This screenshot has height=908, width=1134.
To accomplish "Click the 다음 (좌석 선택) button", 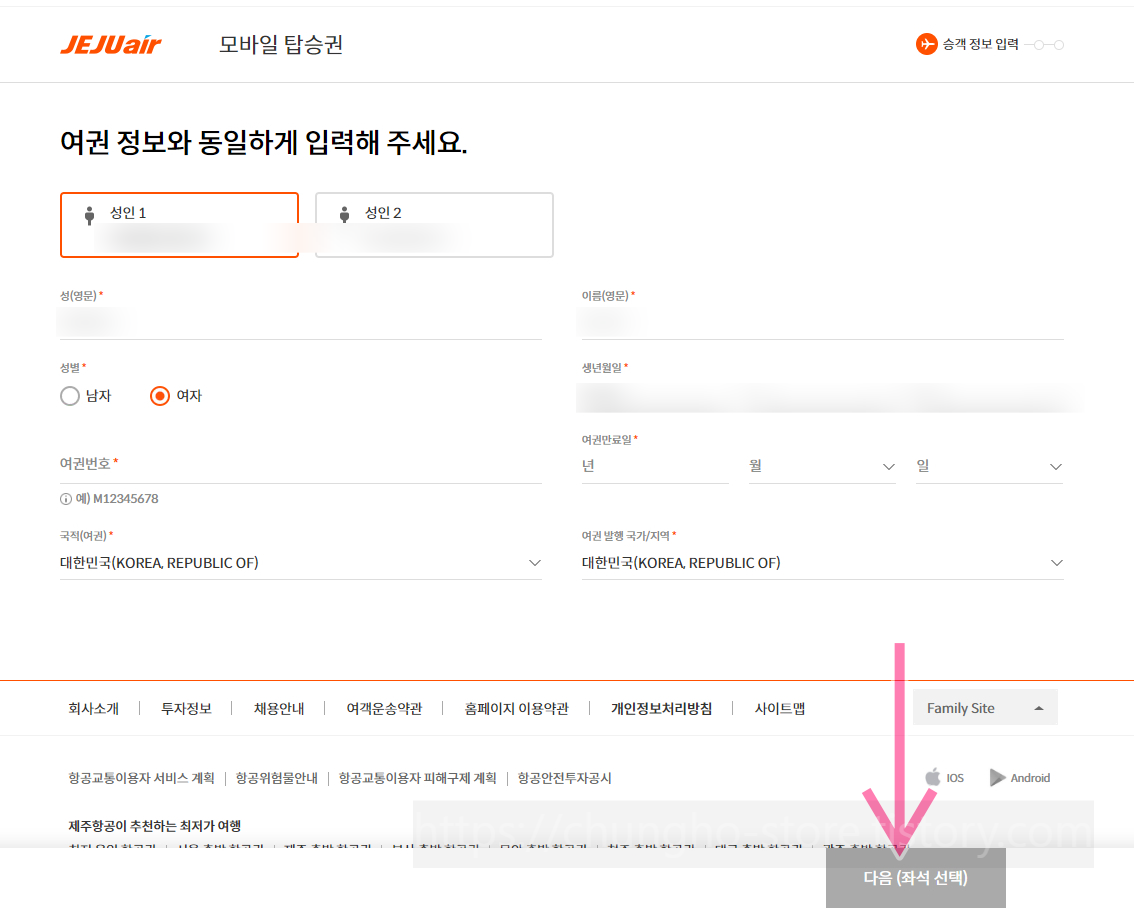I will [915, 875].
